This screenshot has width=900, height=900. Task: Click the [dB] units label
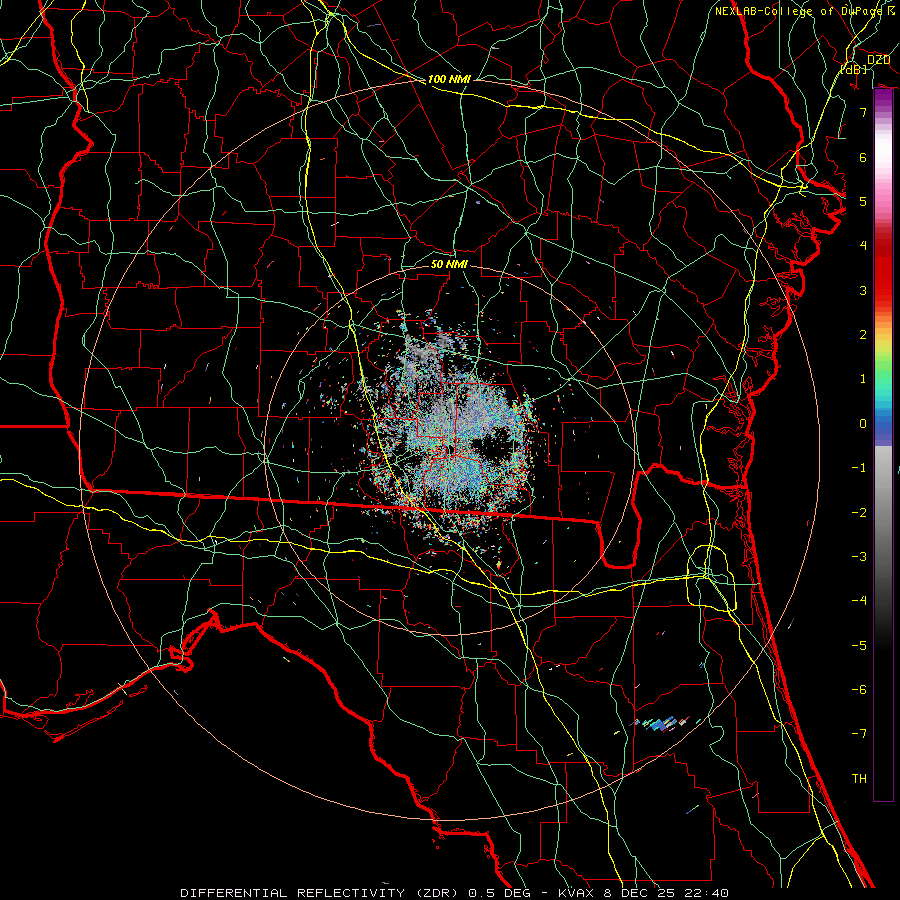[853, 69]
